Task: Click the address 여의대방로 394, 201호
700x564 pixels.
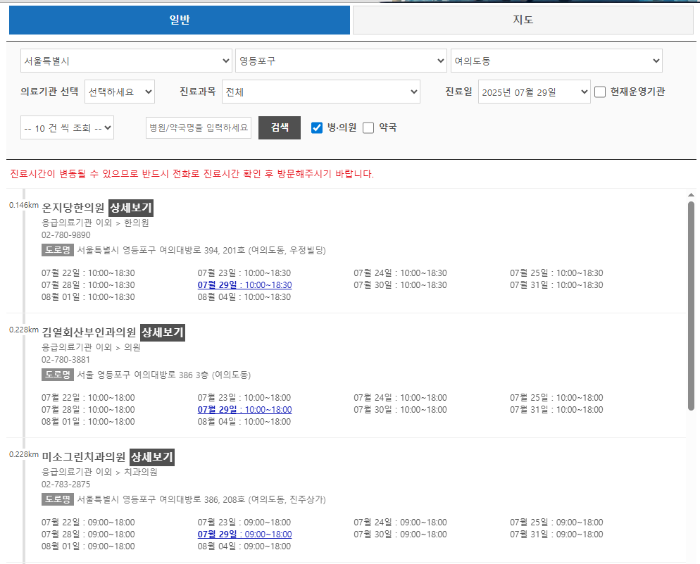Action: [202, 250]
